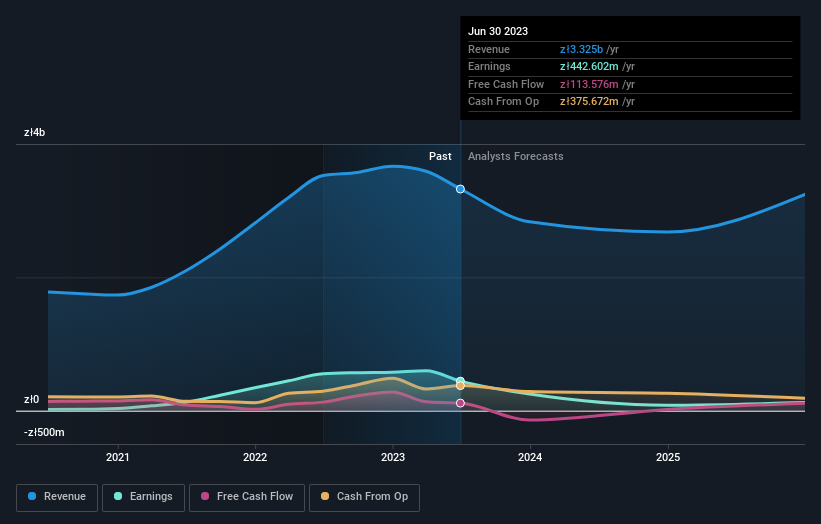The height and width of the screenshot is (524, 821).
Task: Click the 2022 x-axis label
Action: pyautogui.click(x=255, y=457)
